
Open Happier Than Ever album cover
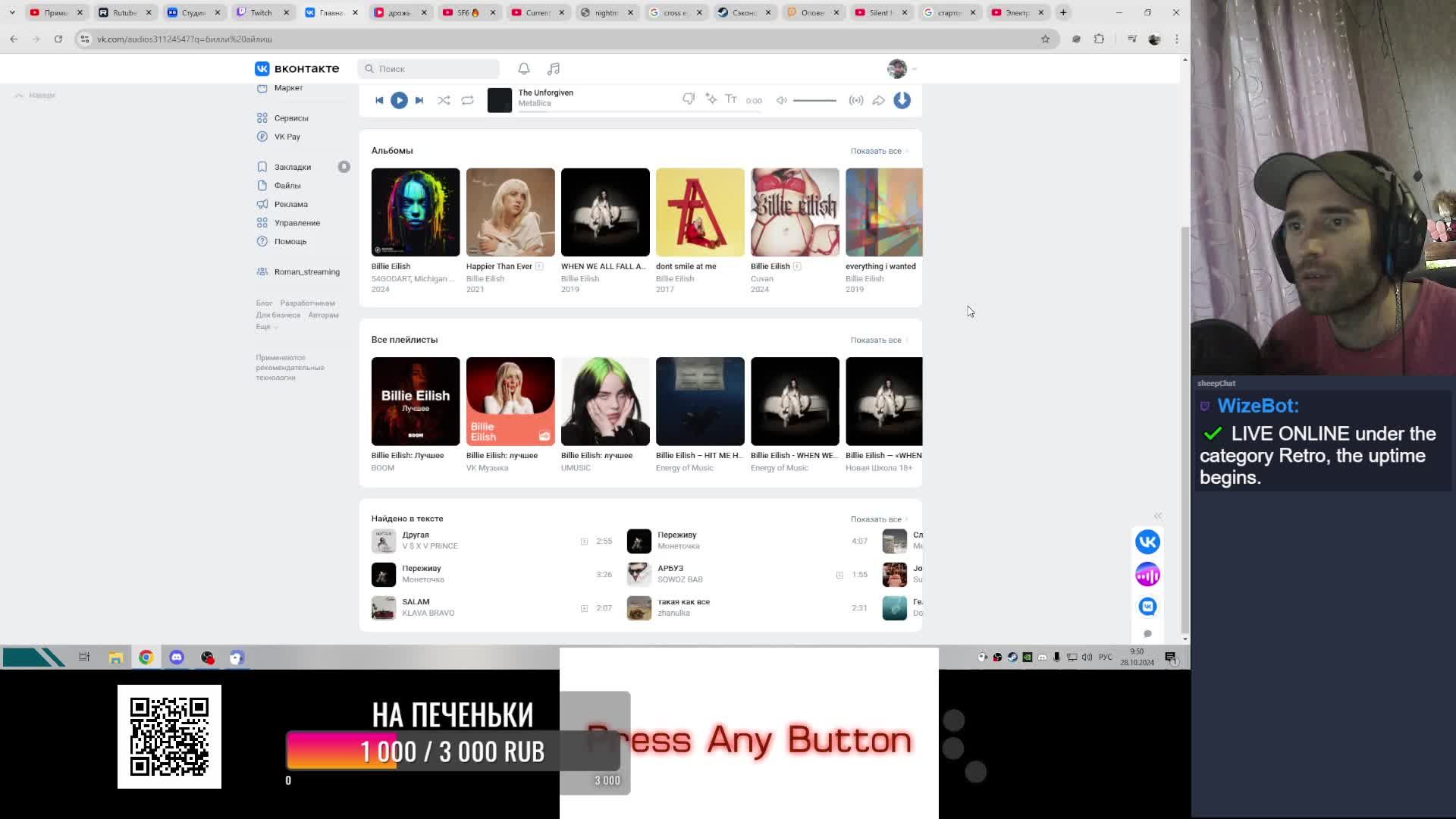pyautogui.click(x=510, y=212)
